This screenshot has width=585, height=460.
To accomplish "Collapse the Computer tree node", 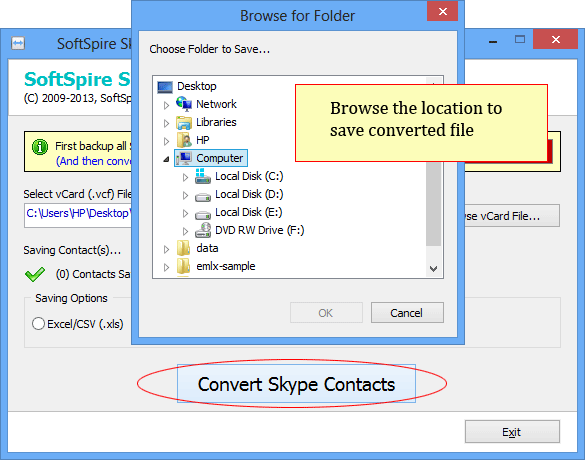I will (166, 159).
